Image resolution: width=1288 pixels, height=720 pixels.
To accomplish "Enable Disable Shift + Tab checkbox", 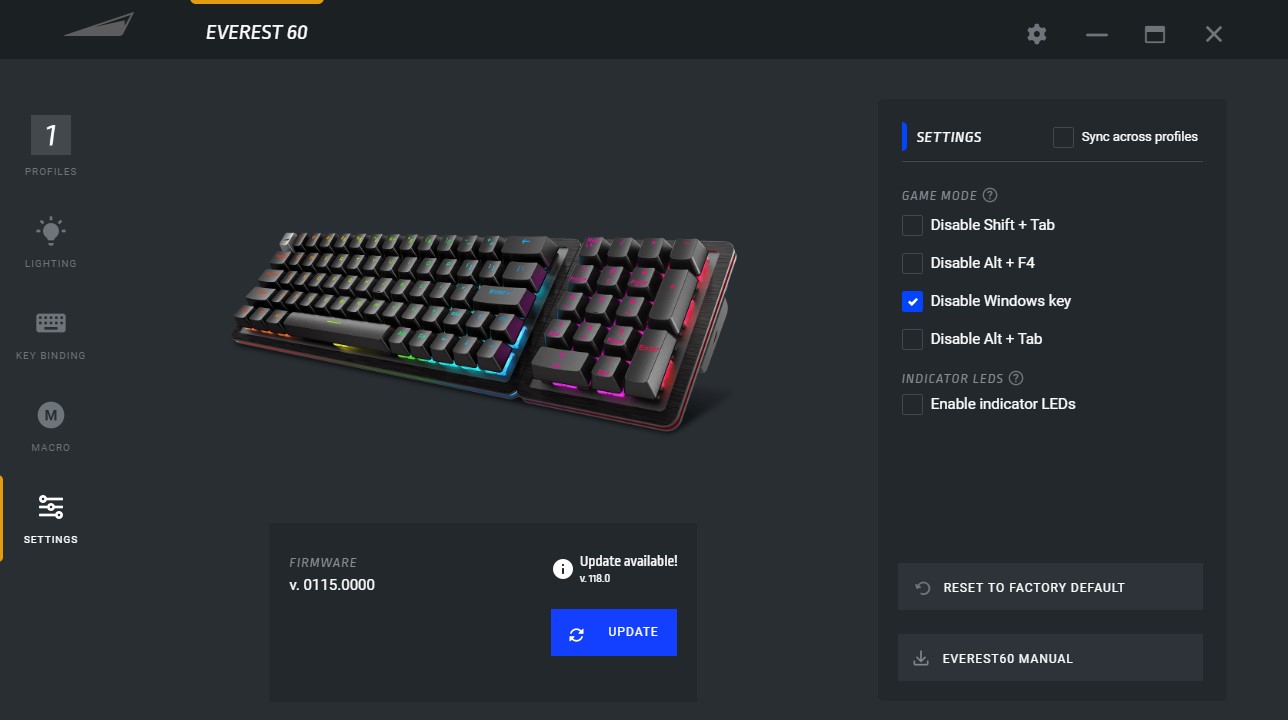I will coord(912,225).
